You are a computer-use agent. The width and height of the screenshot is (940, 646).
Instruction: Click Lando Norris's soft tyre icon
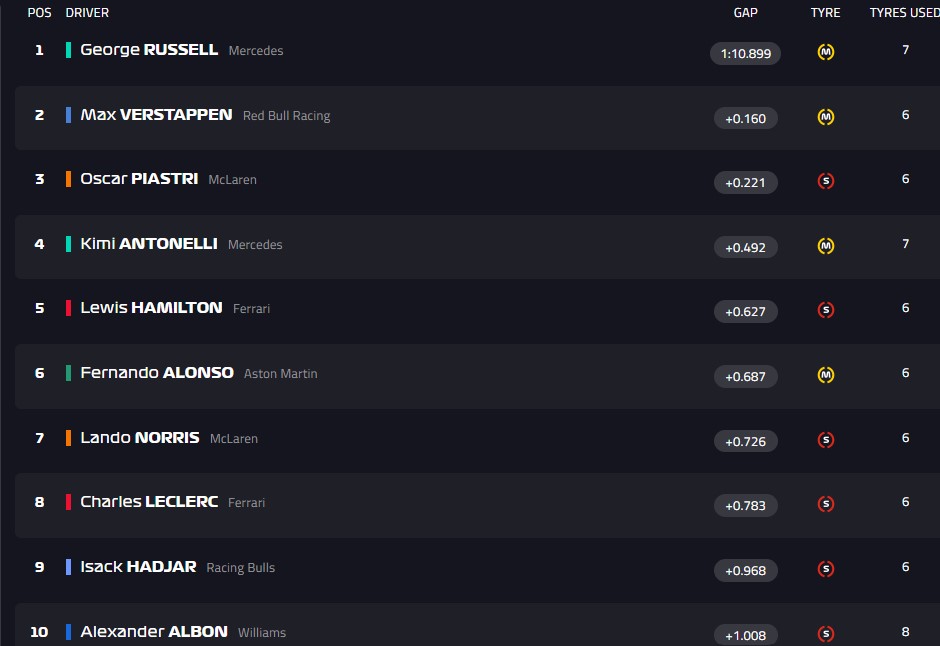point(826,439)
